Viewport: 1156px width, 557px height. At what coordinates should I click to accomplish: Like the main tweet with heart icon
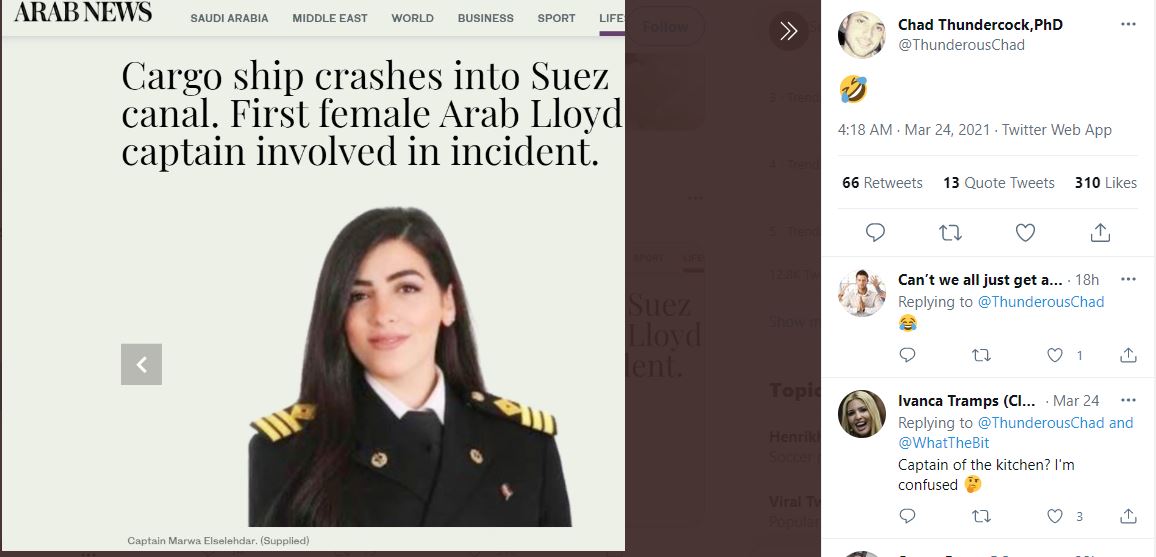[x=1025, y=233]
